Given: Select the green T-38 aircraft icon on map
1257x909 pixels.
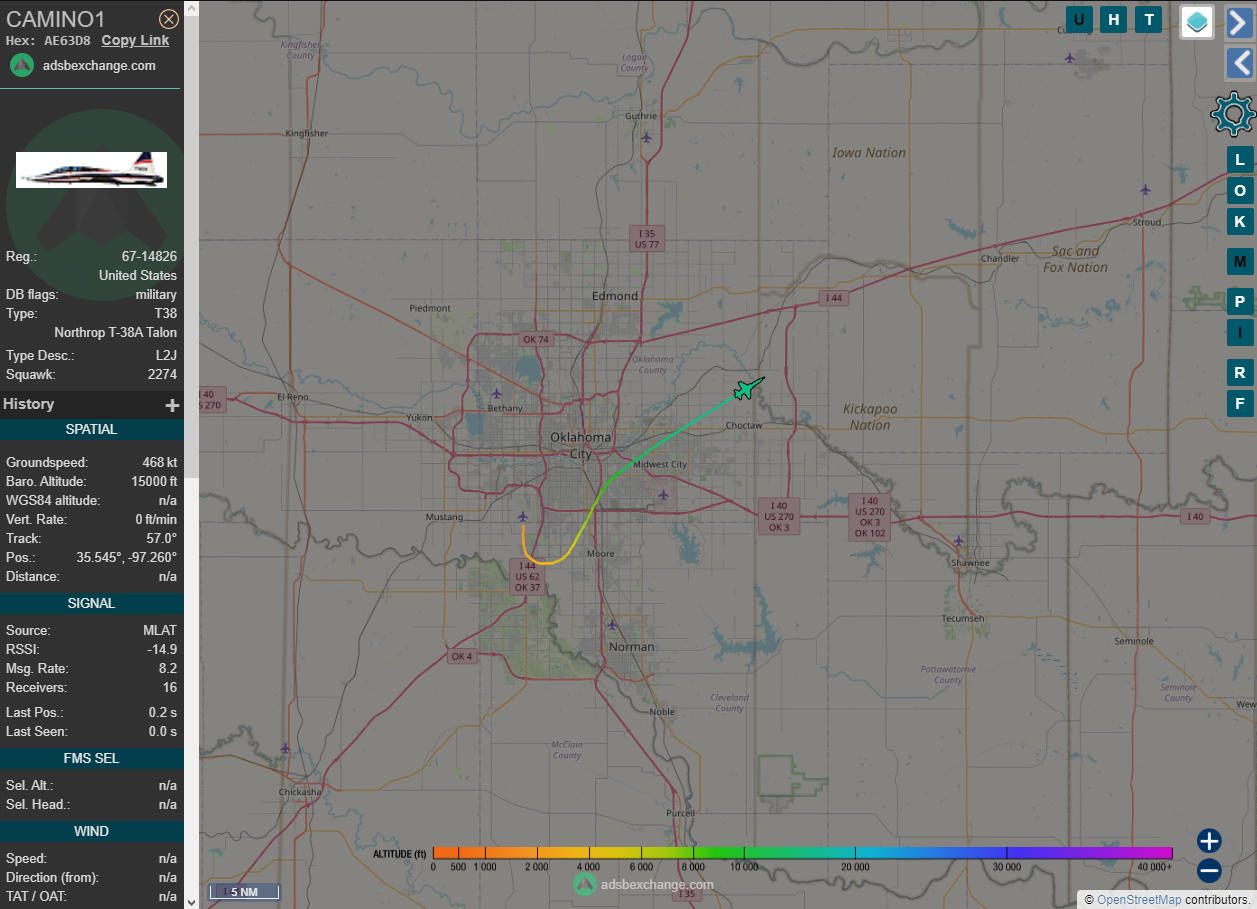Looking at the screenshot, I should click(748, 388).
